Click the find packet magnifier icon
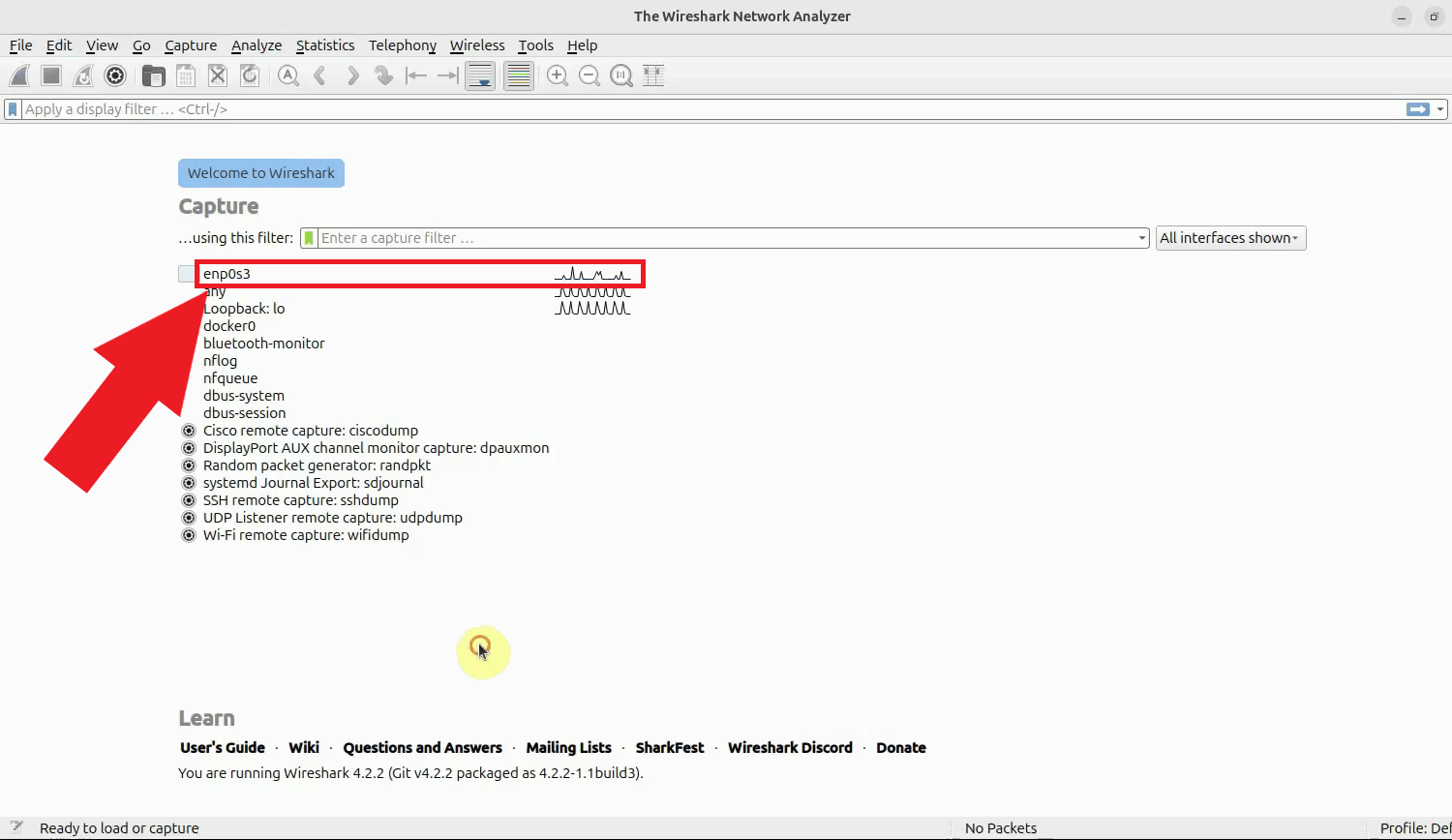The width and height of the screenshot is (1452, 840). tap(287, 75)
